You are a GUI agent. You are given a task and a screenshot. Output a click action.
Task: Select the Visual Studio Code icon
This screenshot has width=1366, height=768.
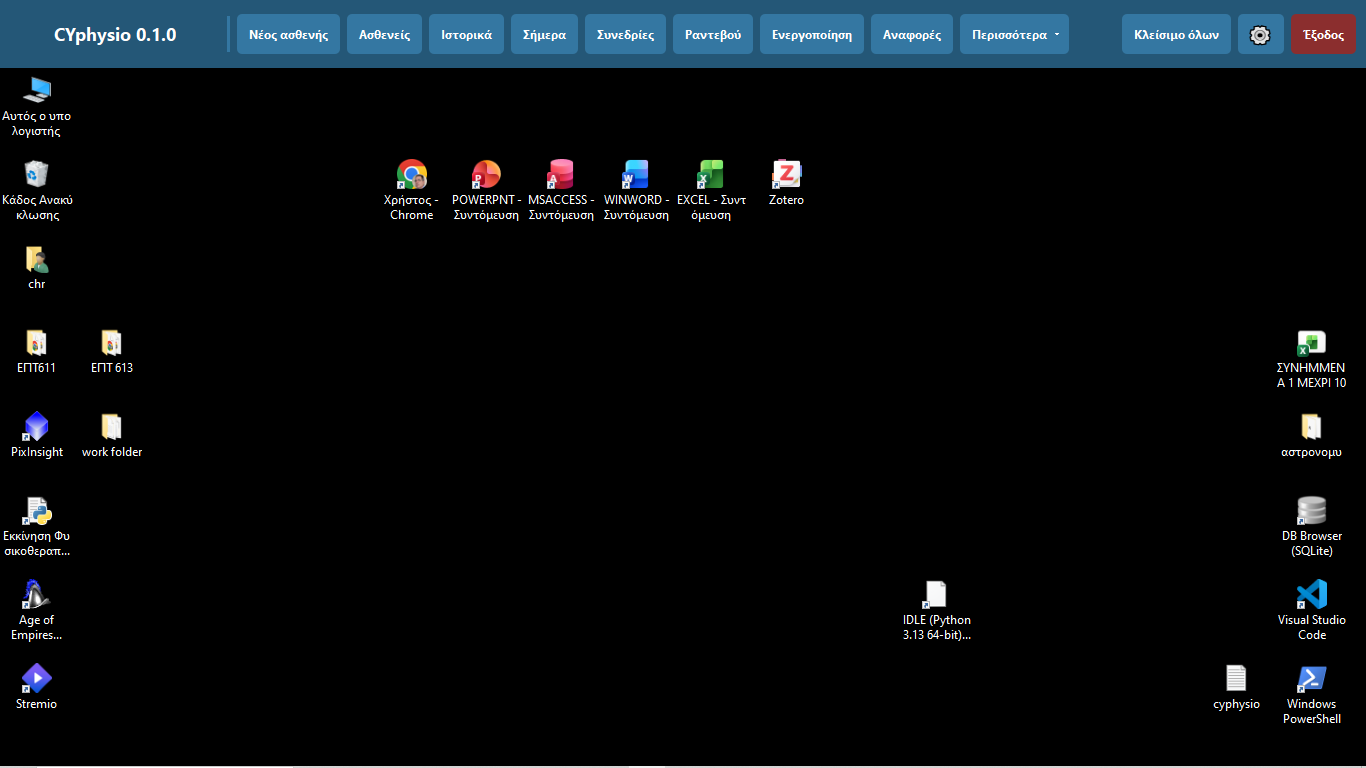coord(1312,595)
